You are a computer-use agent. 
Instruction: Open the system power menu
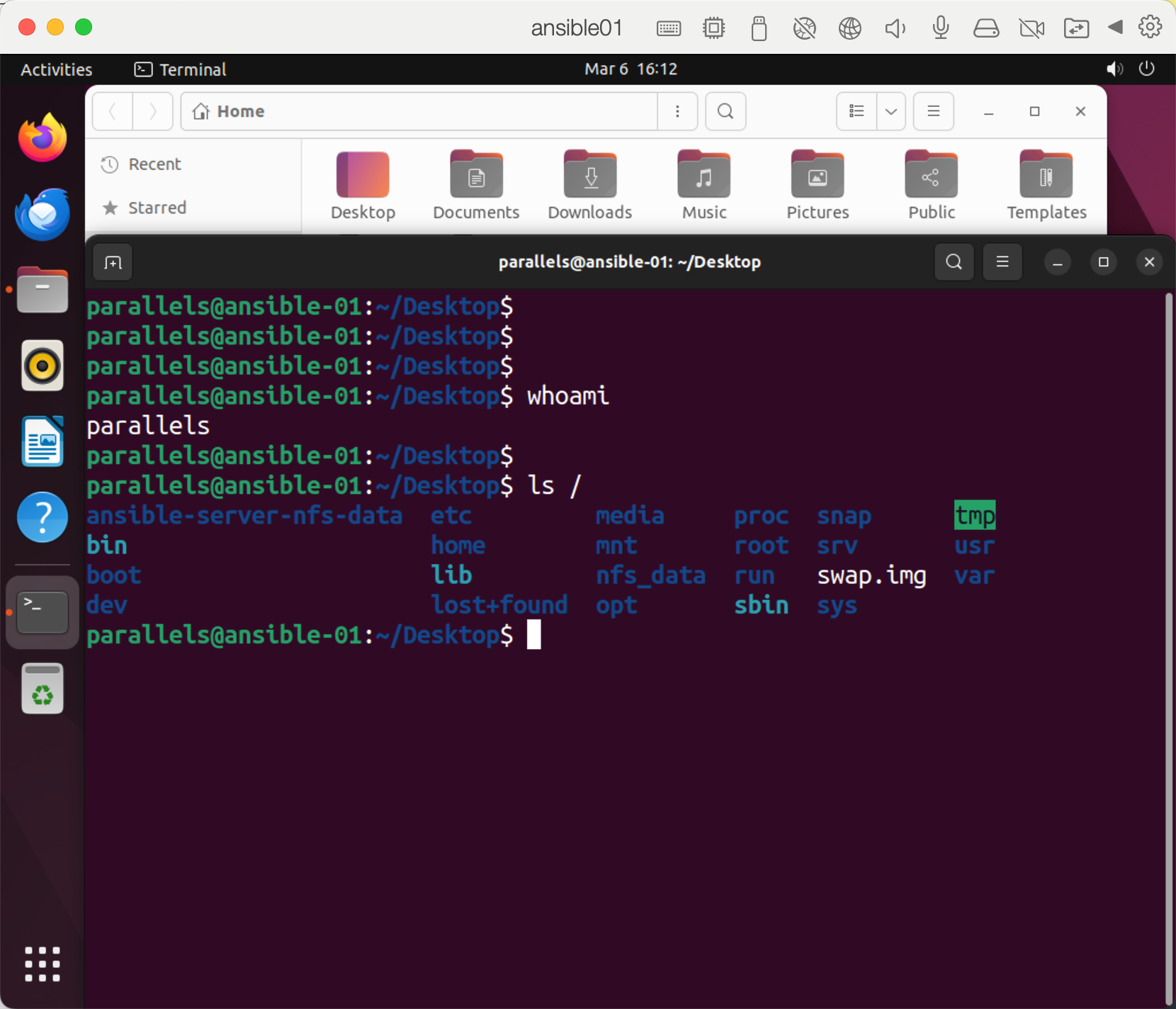(1146, 69)
